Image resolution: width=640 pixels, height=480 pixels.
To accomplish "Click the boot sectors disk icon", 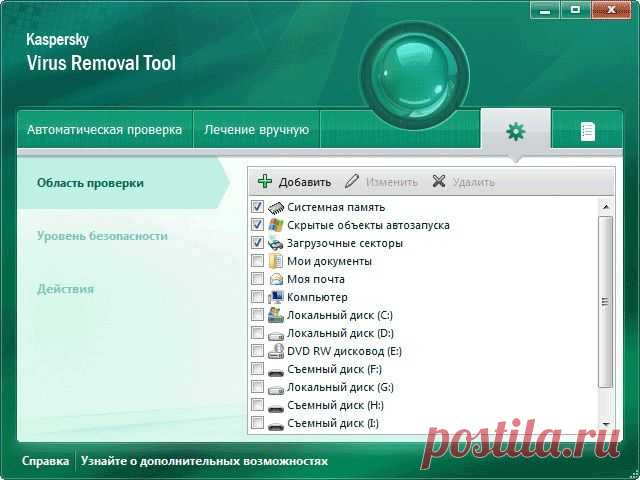I will (x=276, y=243).
